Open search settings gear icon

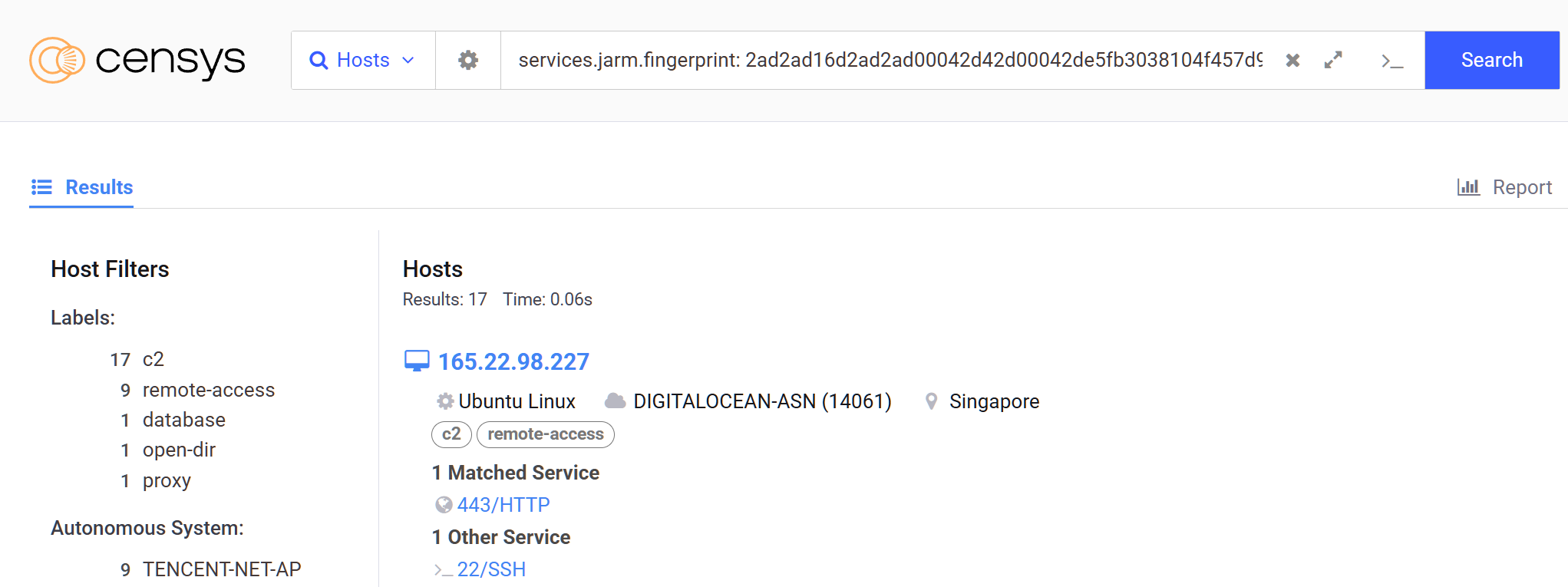coord(468,60)
